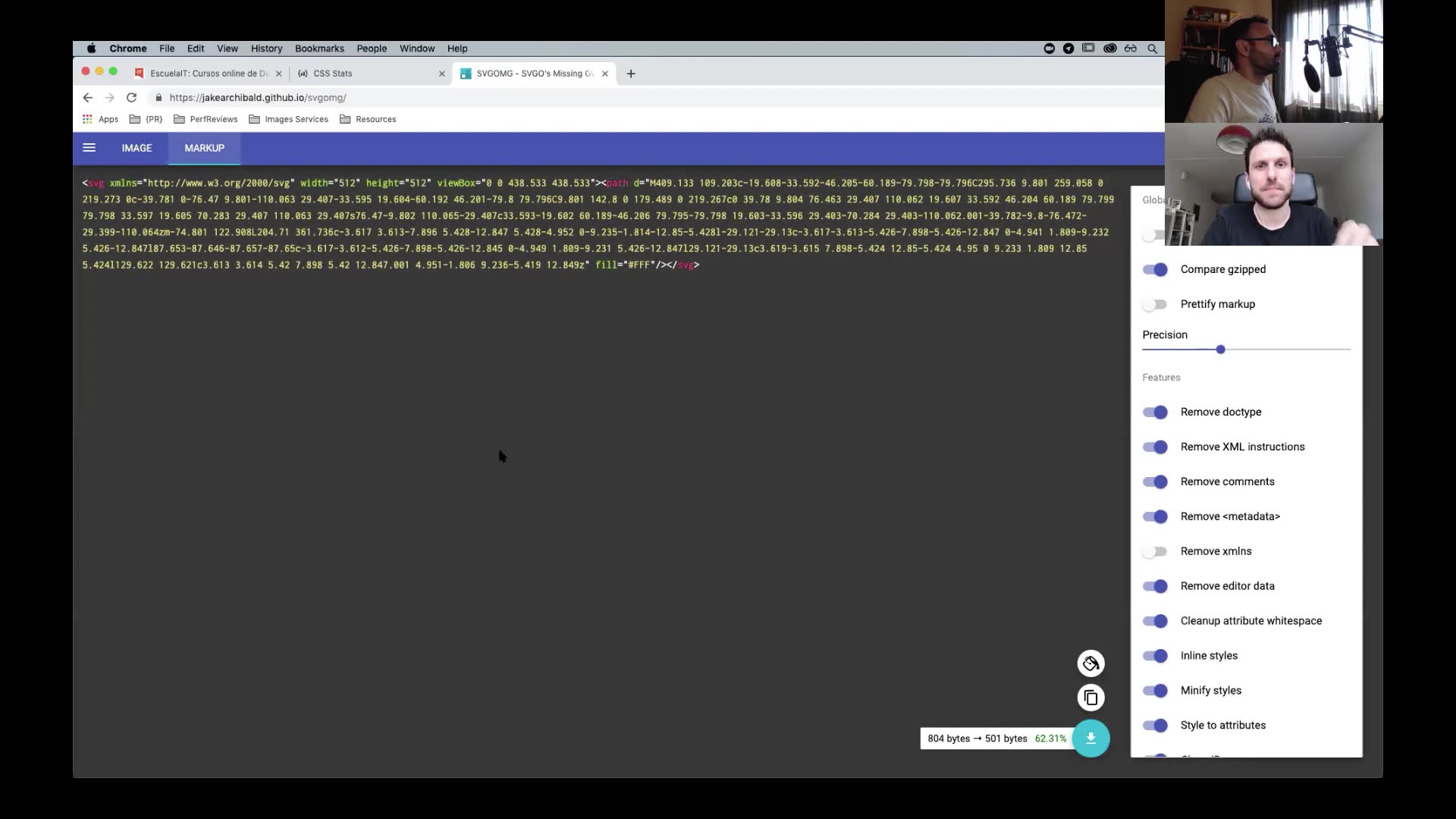Open the Window menu
The image size is (1456, 819).
tap(417, 49)
